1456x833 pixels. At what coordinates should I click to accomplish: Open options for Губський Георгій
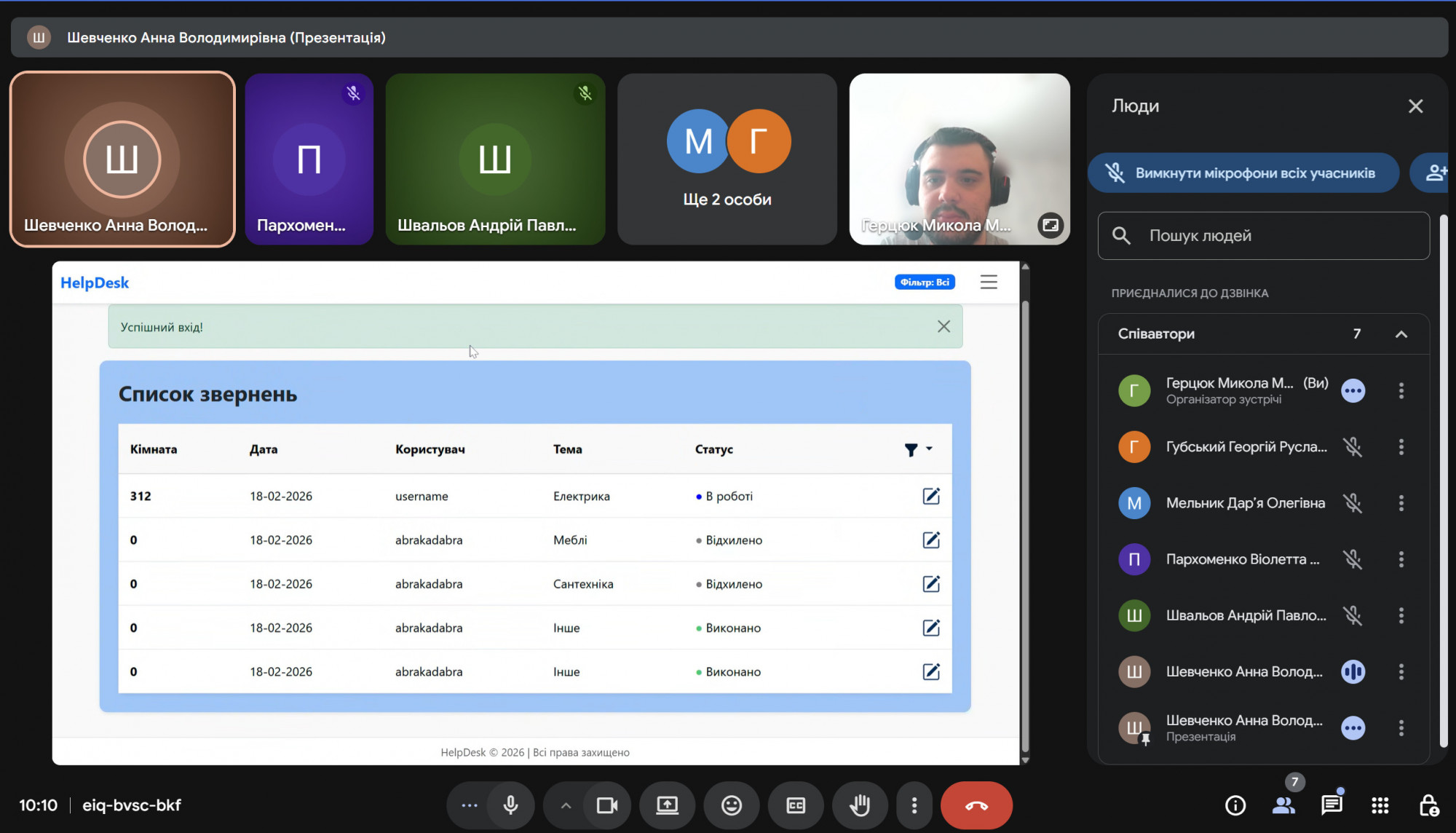1401,447
